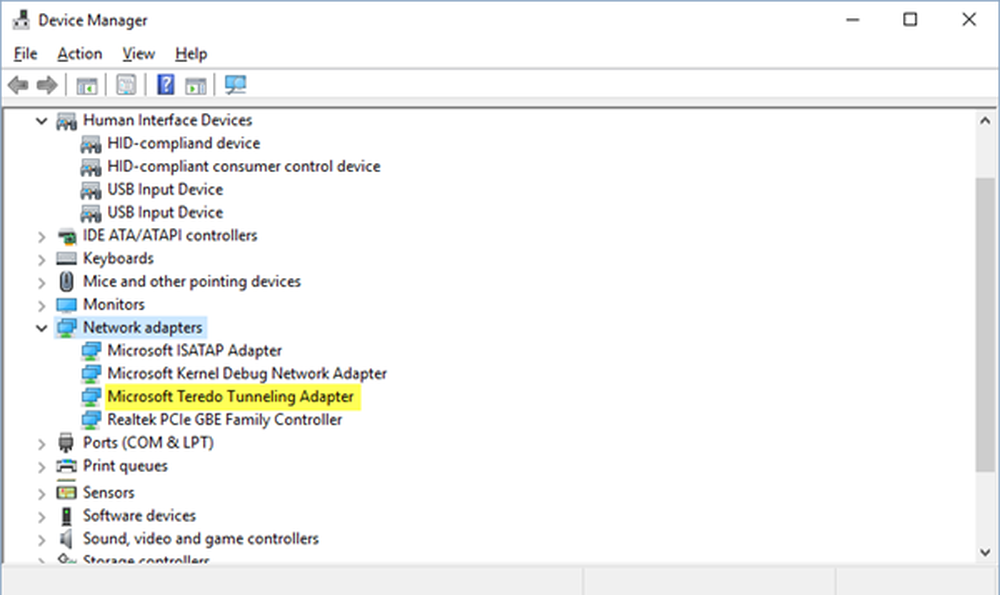Click the Back arrow toolbar icon
Image resolution: width=1000 pixels, height=595 pixels.
coord(18,85)
